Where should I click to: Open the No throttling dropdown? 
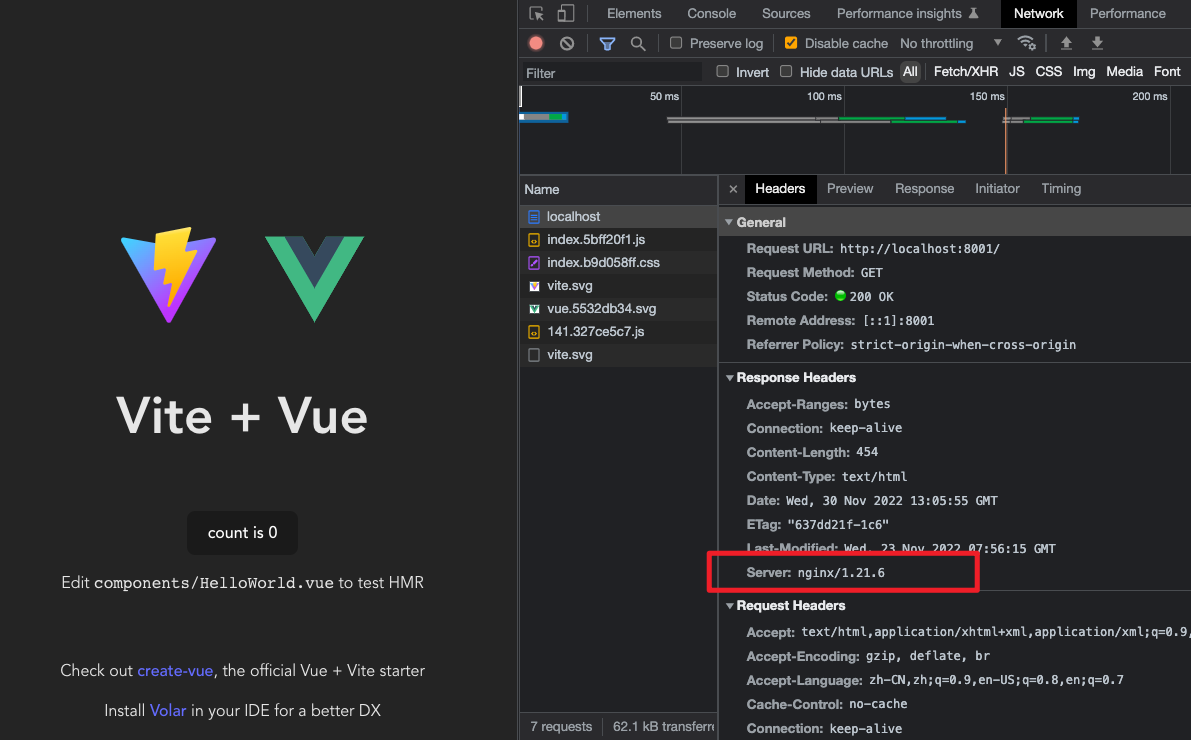(951, 43)
